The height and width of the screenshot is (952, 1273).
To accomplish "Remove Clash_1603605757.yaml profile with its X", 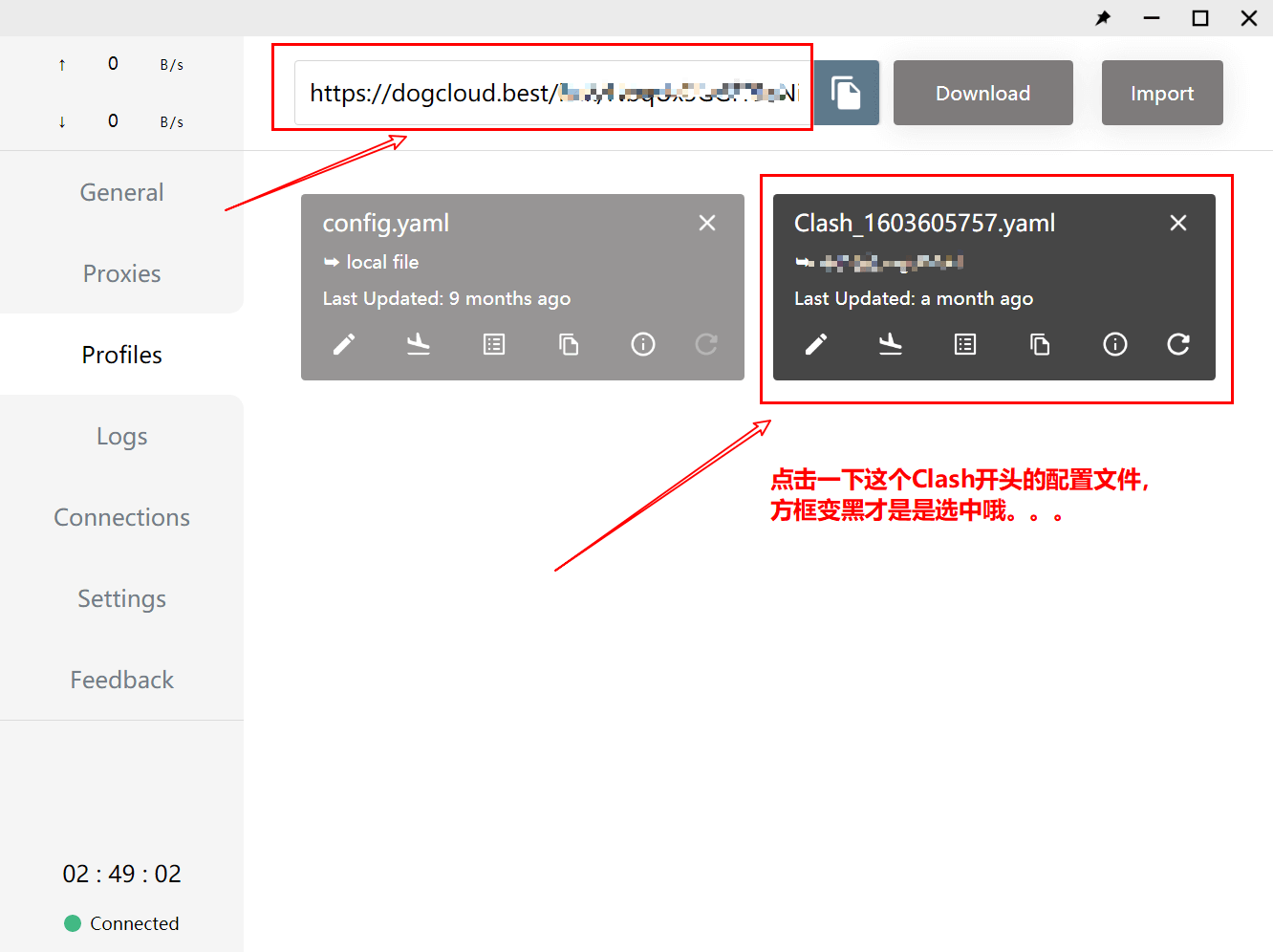I will tap(1178, 223).
